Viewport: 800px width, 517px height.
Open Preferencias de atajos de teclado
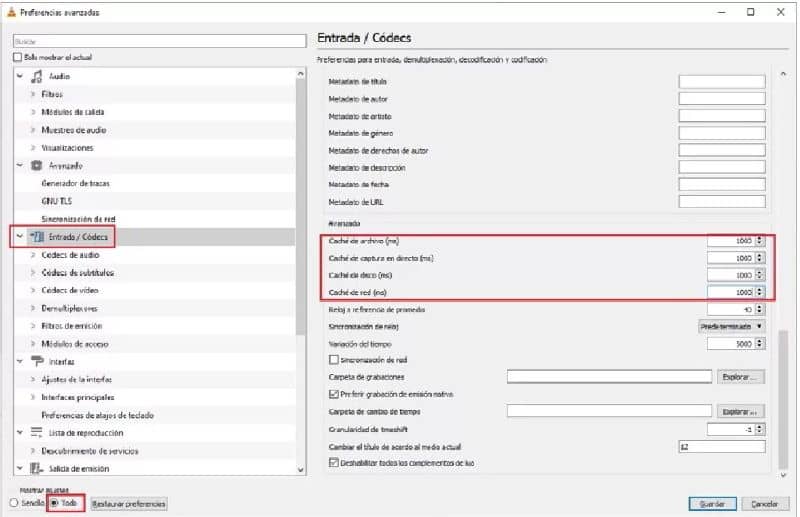pyautogui.click(x=97, y=415)
